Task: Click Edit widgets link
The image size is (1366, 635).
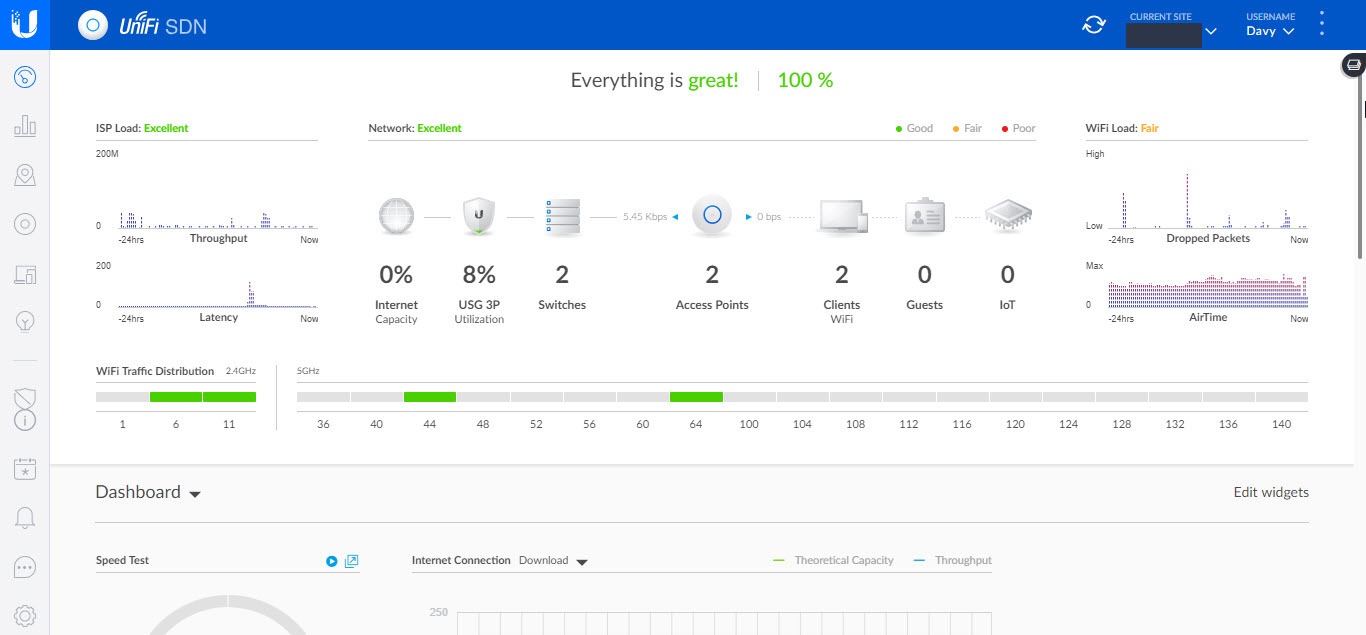Action: click(x=1271, y=492)
